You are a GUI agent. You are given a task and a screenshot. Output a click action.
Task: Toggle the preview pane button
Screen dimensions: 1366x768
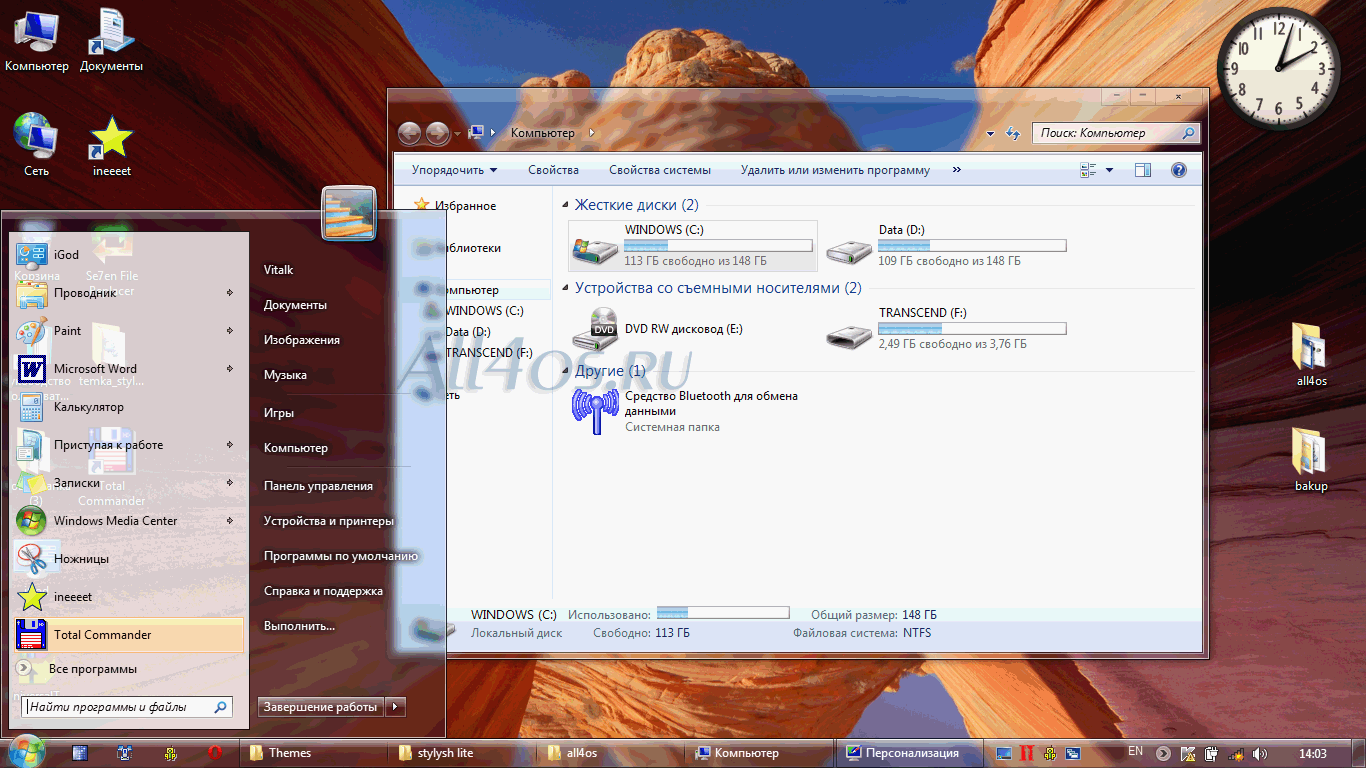coord(1143,170)
